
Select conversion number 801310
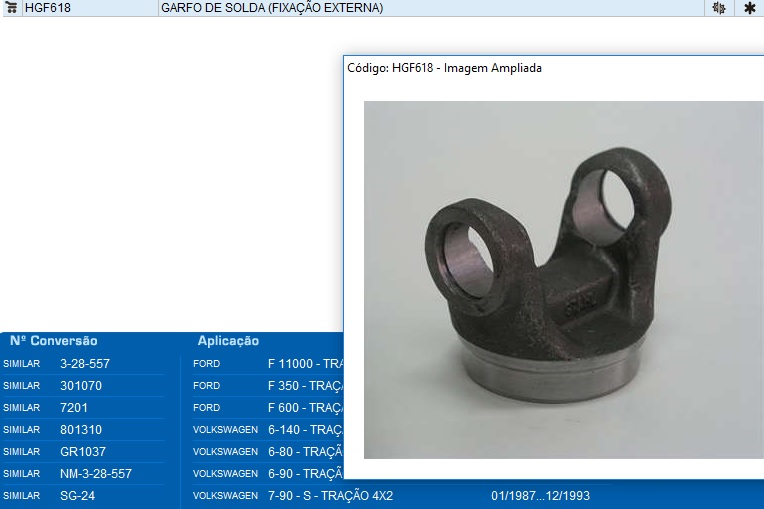81,430
